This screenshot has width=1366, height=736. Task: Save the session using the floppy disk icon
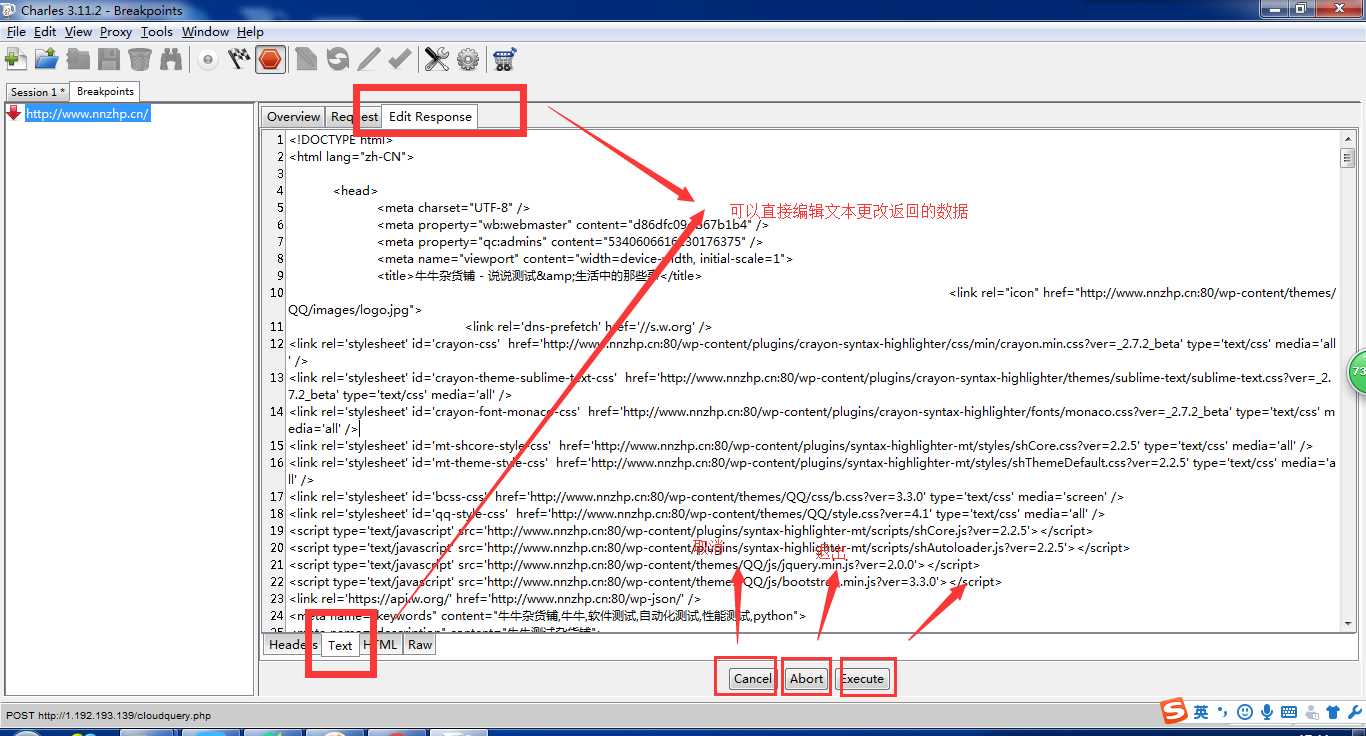(109, 59)
